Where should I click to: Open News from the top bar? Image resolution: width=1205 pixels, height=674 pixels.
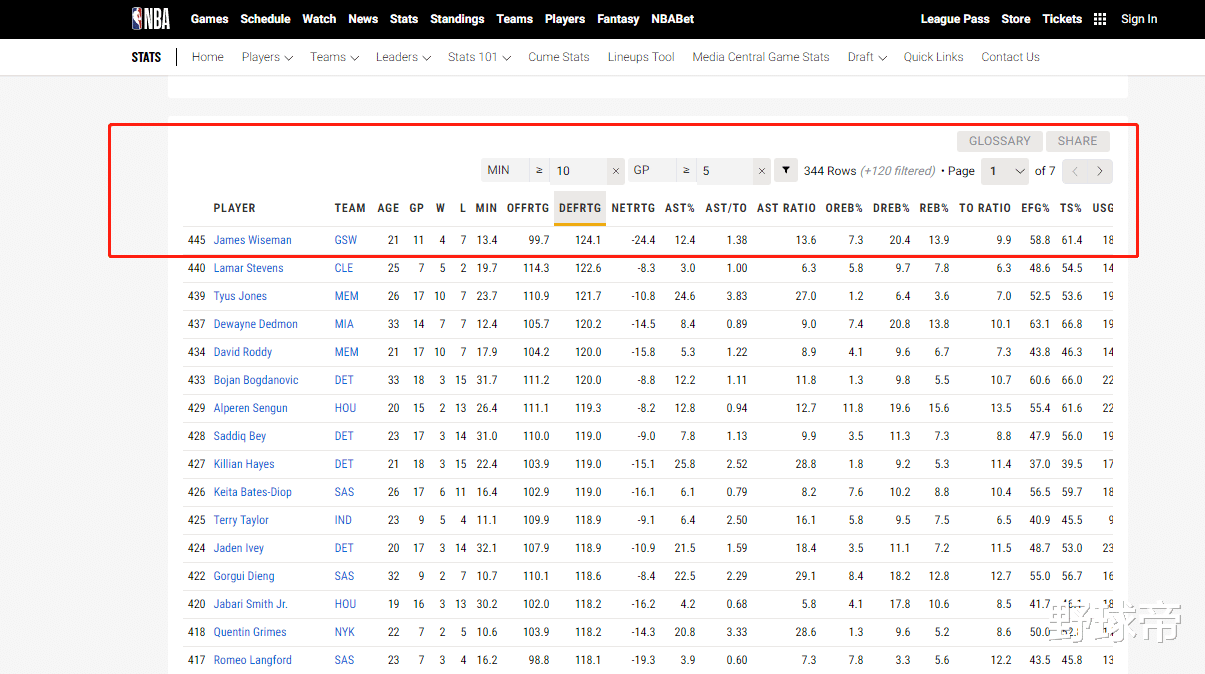pos(363,19)
